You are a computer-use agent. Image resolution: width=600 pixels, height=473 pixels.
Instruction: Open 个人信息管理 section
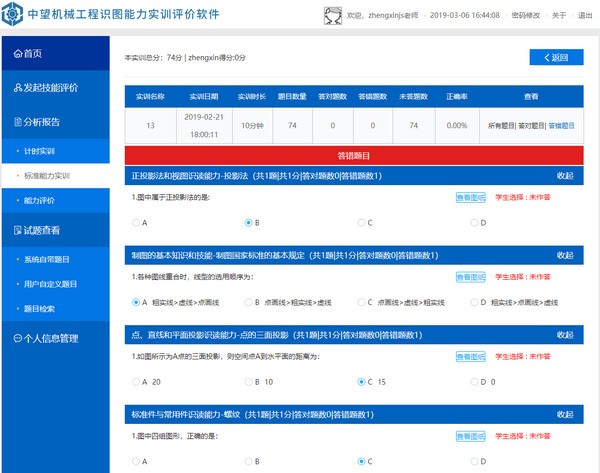click(x=55, y=338)
